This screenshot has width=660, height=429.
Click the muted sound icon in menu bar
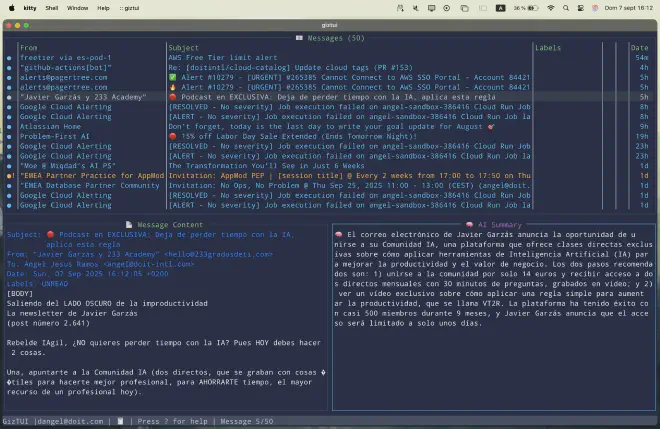[415, 8]
